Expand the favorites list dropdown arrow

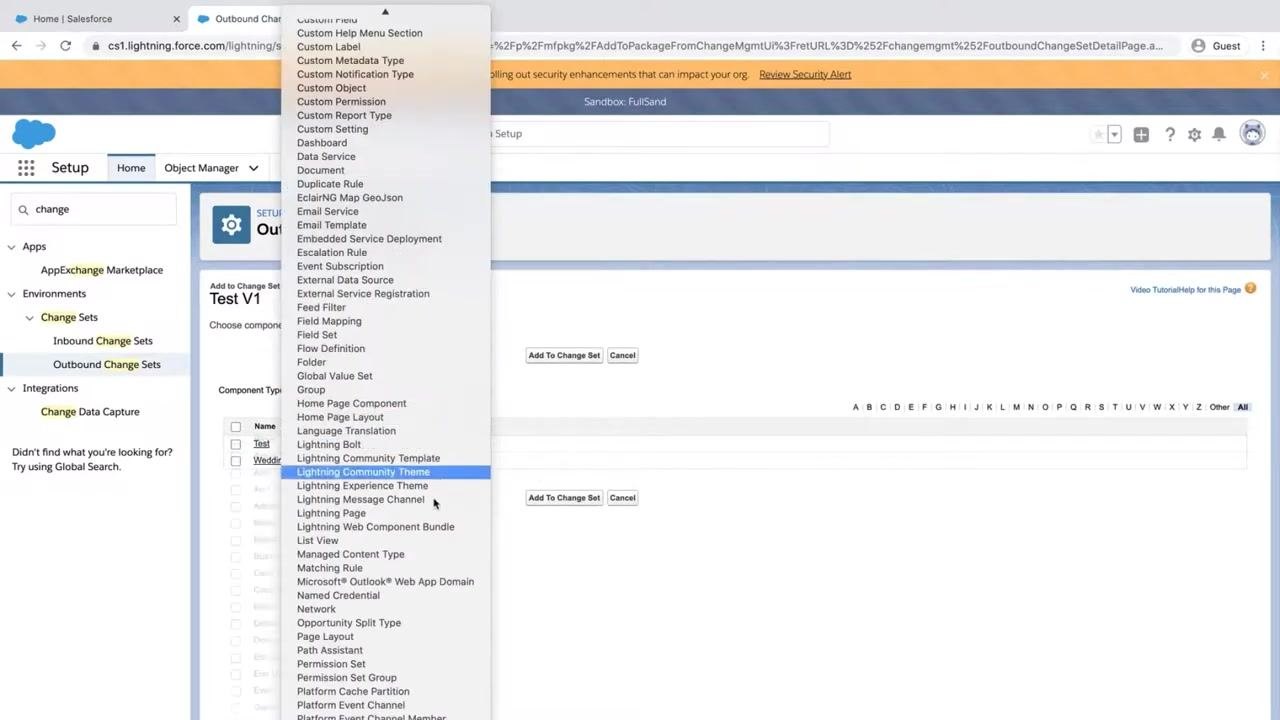[x=1114, y=134]
